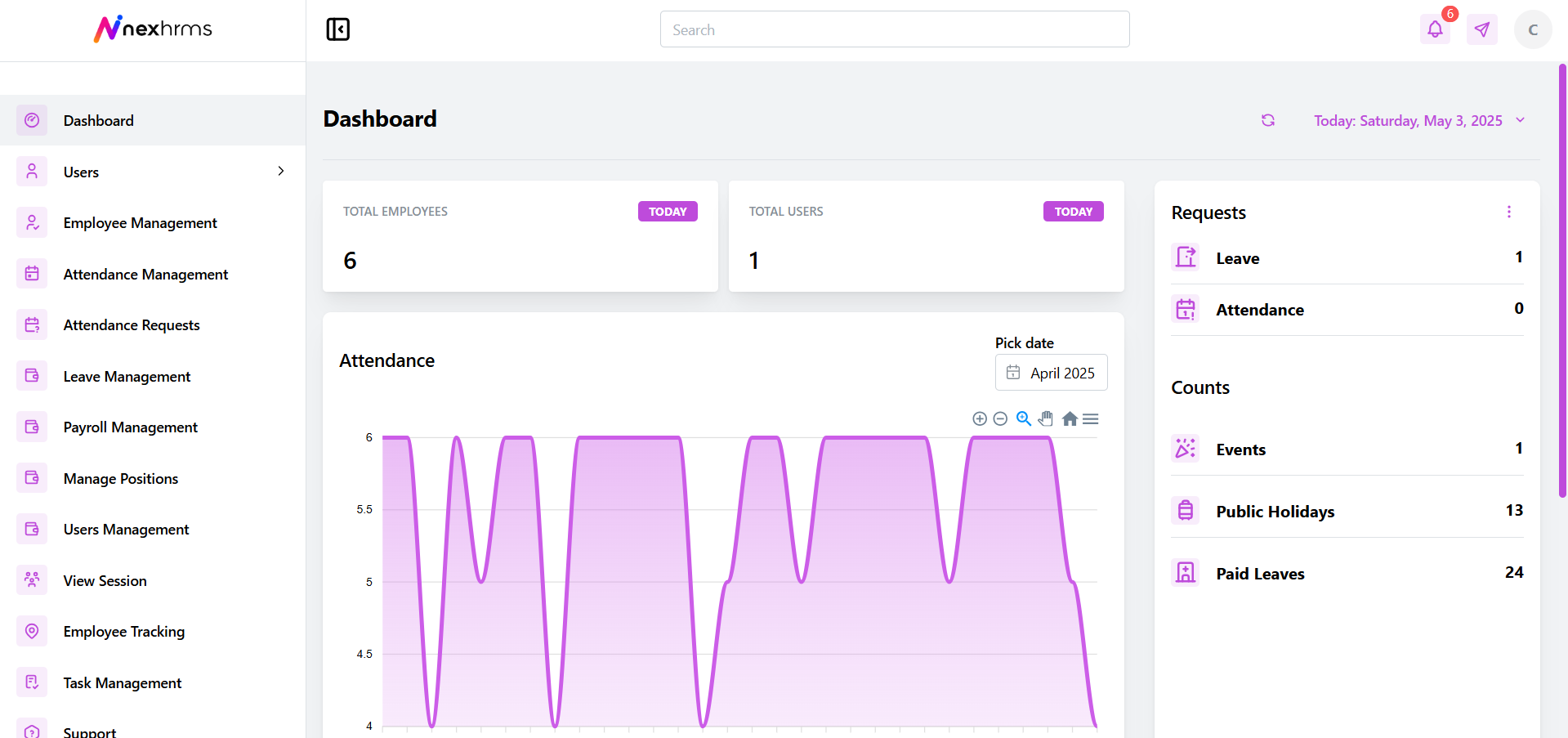
Task: Open Leave Management section
Action: tap(153, 376)
